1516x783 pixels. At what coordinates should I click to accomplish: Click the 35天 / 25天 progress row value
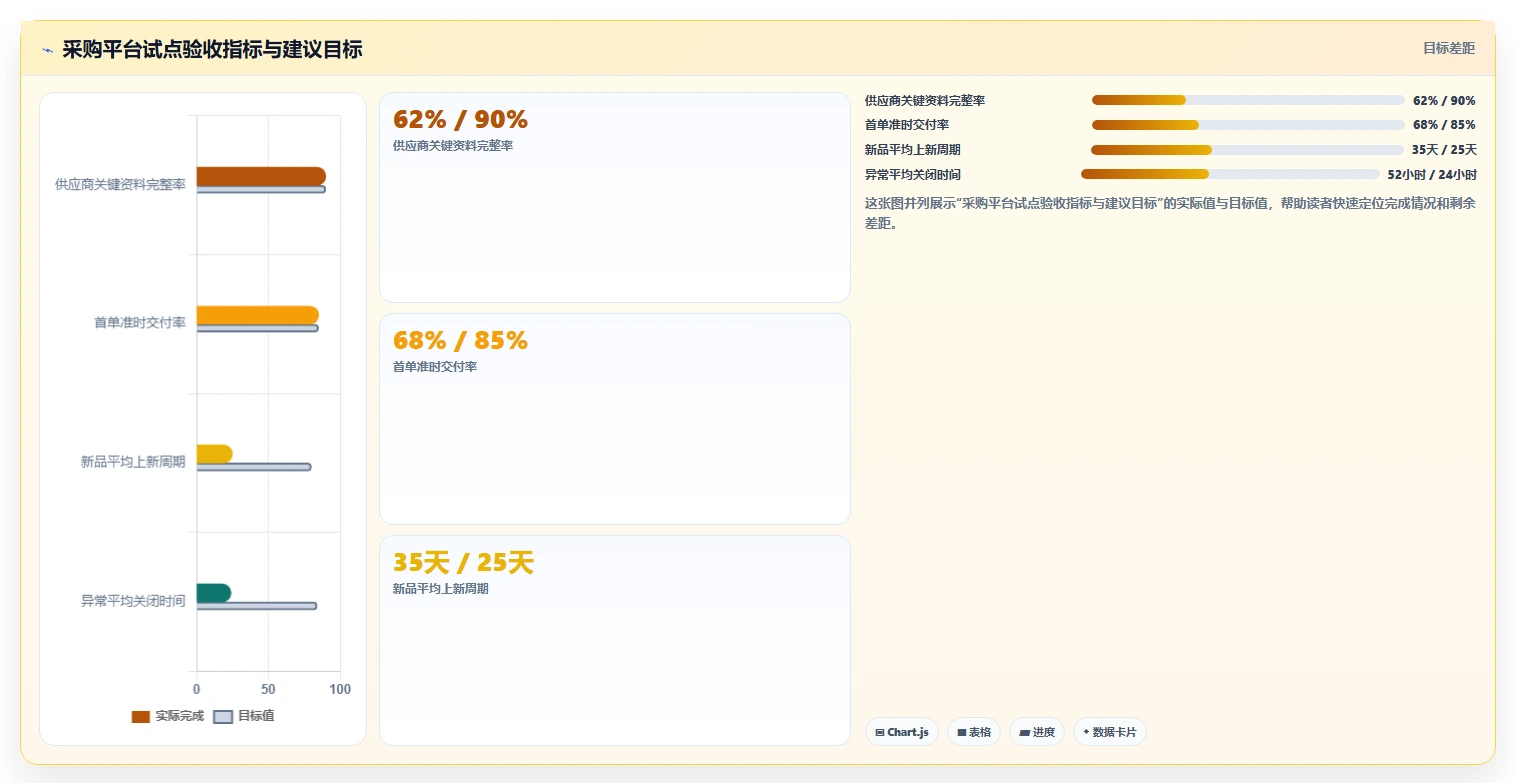coord(1444,150)
